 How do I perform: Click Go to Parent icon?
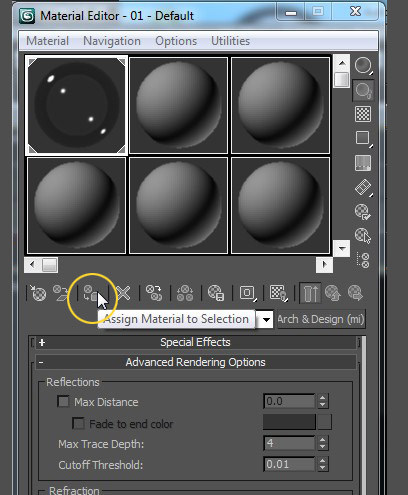pos(333,293)
